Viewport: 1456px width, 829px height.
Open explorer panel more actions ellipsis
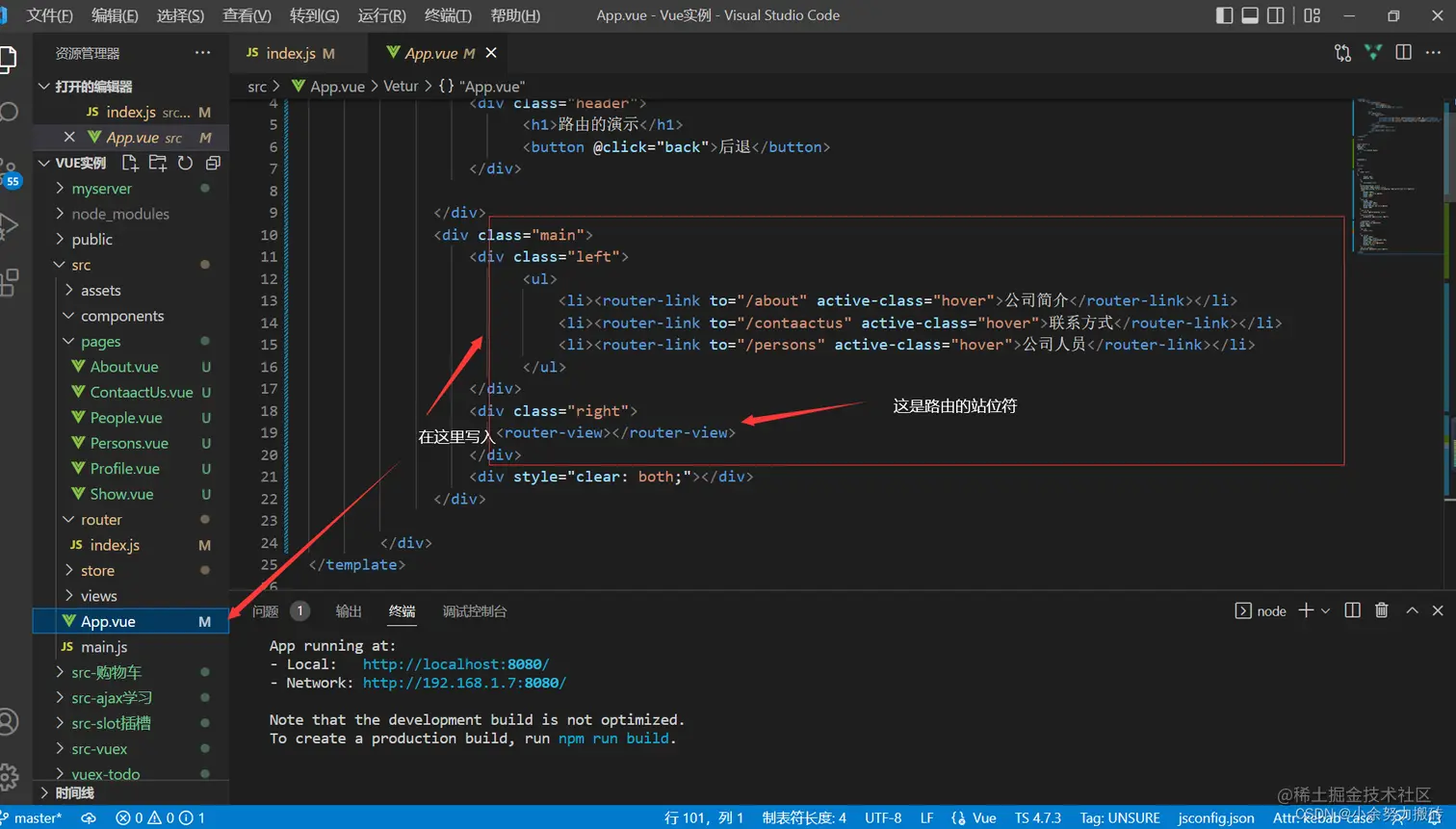(x=202, y=53)
